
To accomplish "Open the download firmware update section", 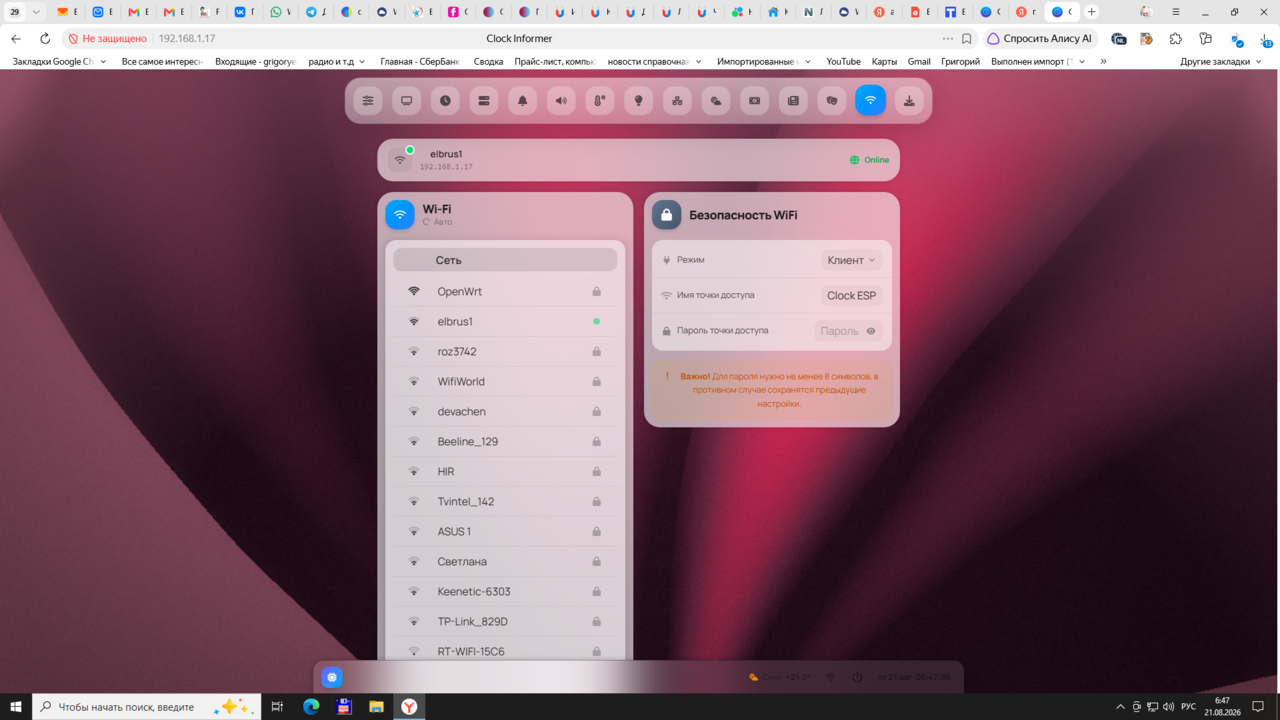I will [909, 100].
